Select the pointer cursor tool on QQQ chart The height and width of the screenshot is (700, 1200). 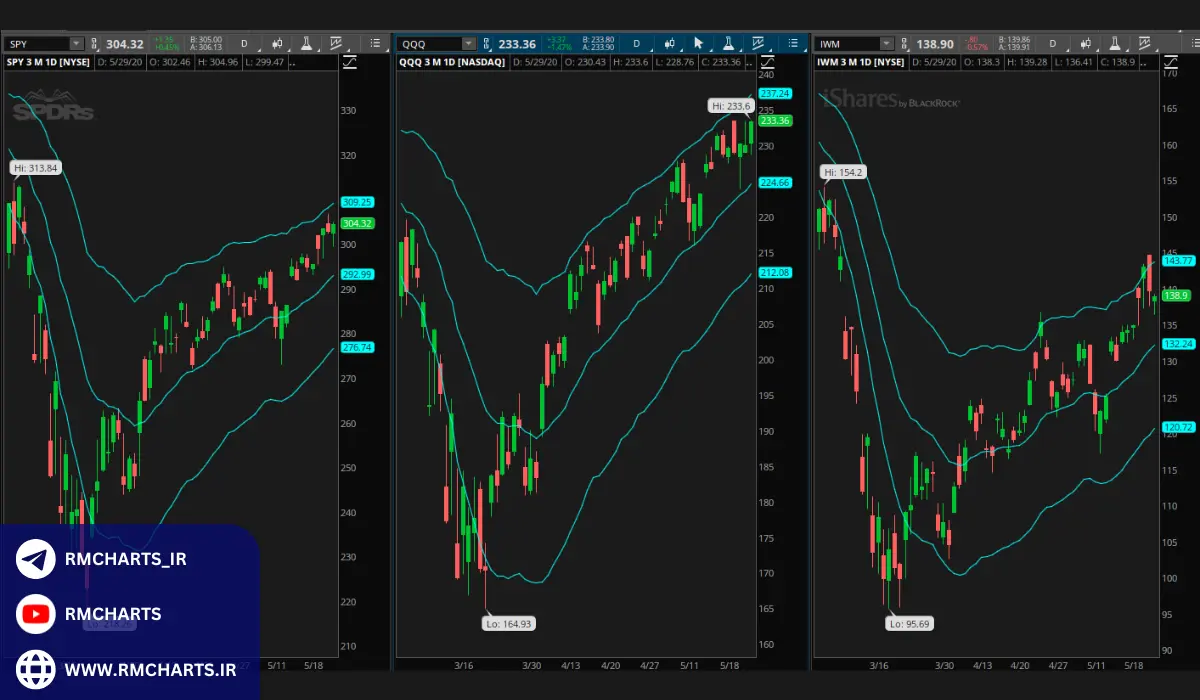pyautogui.click(x=698, y=44)
